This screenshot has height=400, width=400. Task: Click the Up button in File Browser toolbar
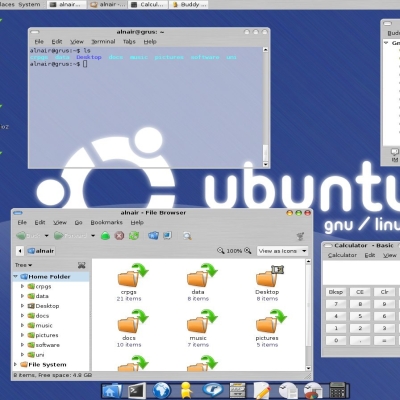click(x=105, y=236)
